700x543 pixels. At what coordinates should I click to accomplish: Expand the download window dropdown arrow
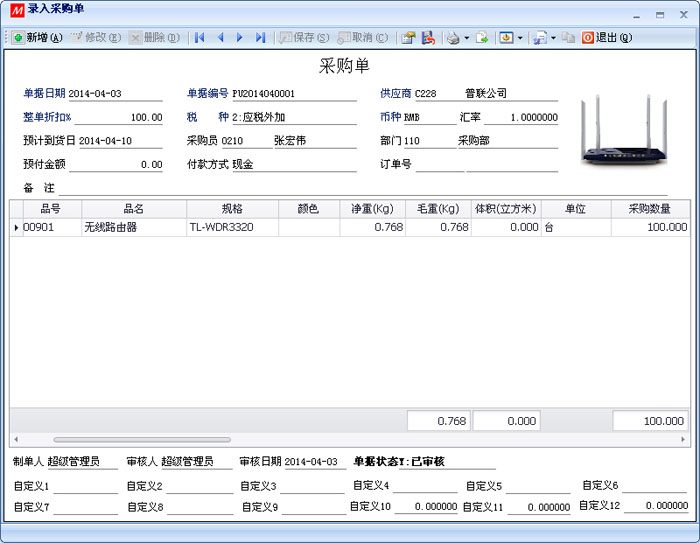pyautogui.click(x=520, y=38)
